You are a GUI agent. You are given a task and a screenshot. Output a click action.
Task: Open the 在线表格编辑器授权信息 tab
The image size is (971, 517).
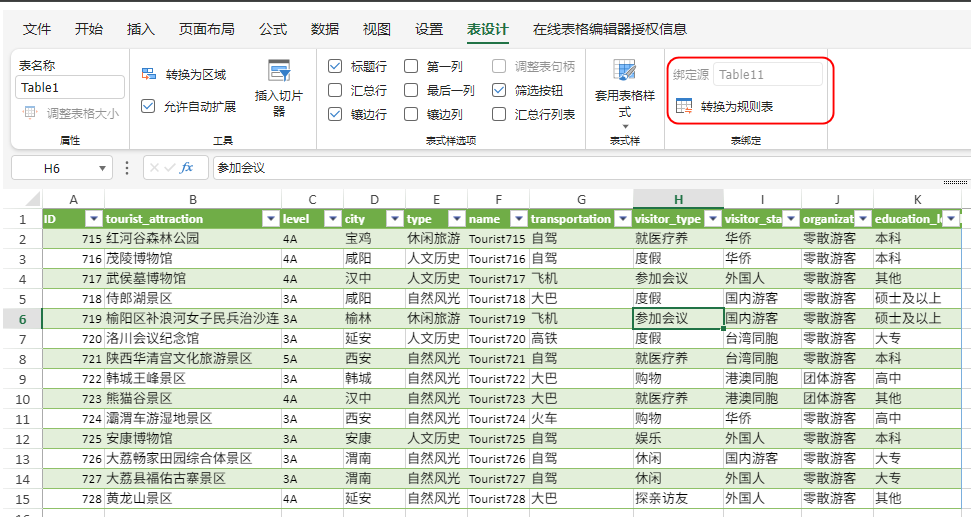pos(609,29)
